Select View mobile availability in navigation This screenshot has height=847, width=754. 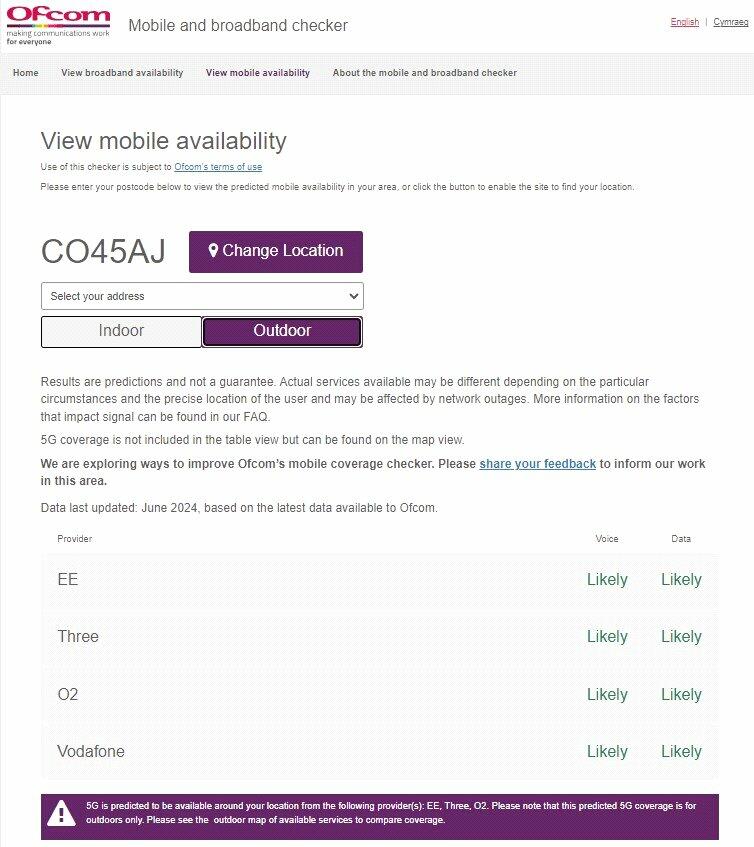pos(258,73)
